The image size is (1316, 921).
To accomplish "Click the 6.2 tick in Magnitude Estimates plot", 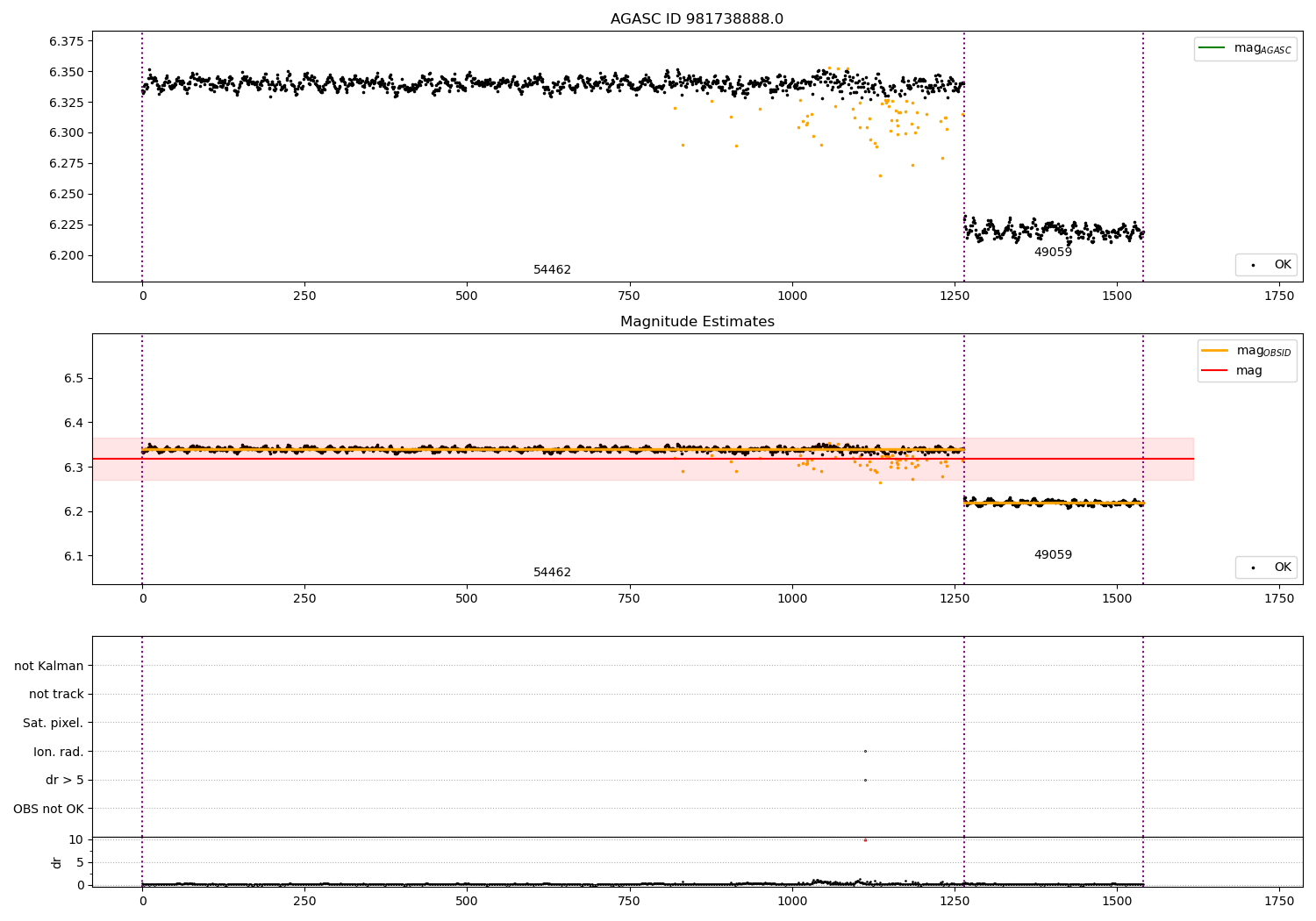I will [x=73, y=511].
